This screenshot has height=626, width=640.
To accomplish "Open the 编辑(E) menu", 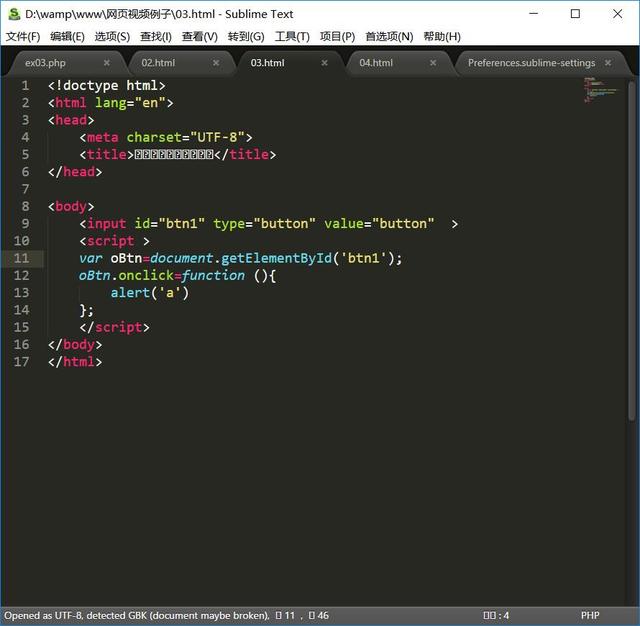I will [67, 37].
